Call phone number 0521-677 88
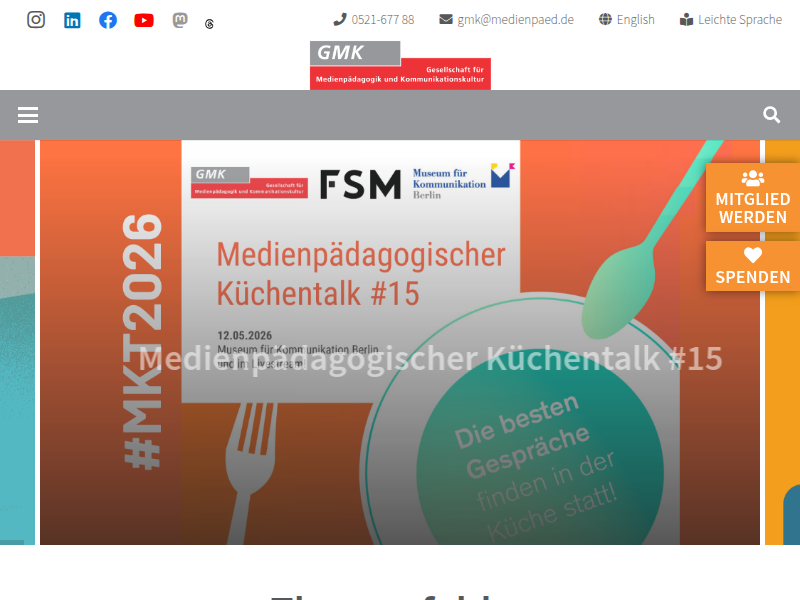The image size is (800, 600). point(373,20)
